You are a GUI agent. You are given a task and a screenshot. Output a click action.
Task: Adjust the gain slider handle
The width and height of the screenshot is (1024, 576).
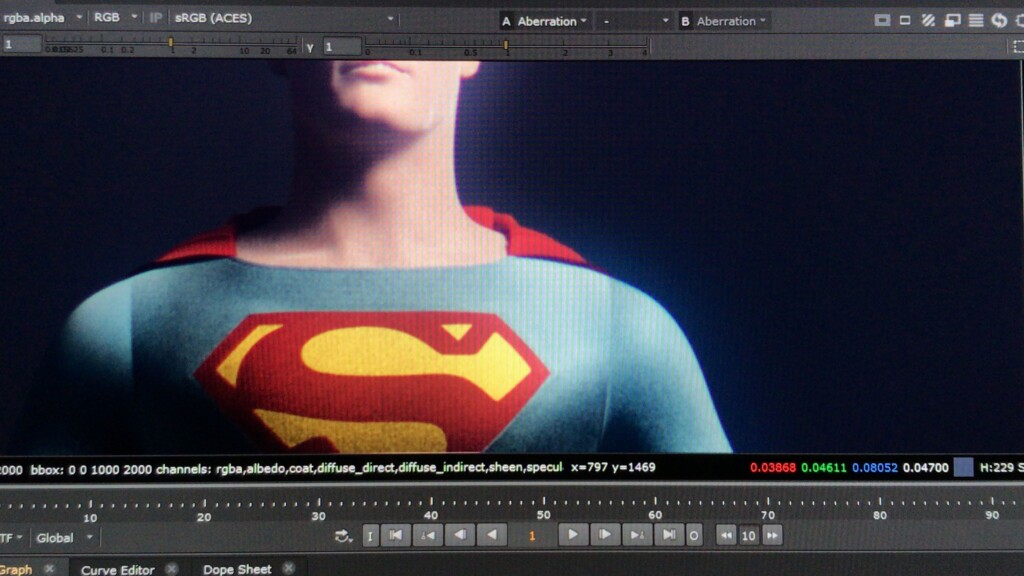(x=171, y=43)
